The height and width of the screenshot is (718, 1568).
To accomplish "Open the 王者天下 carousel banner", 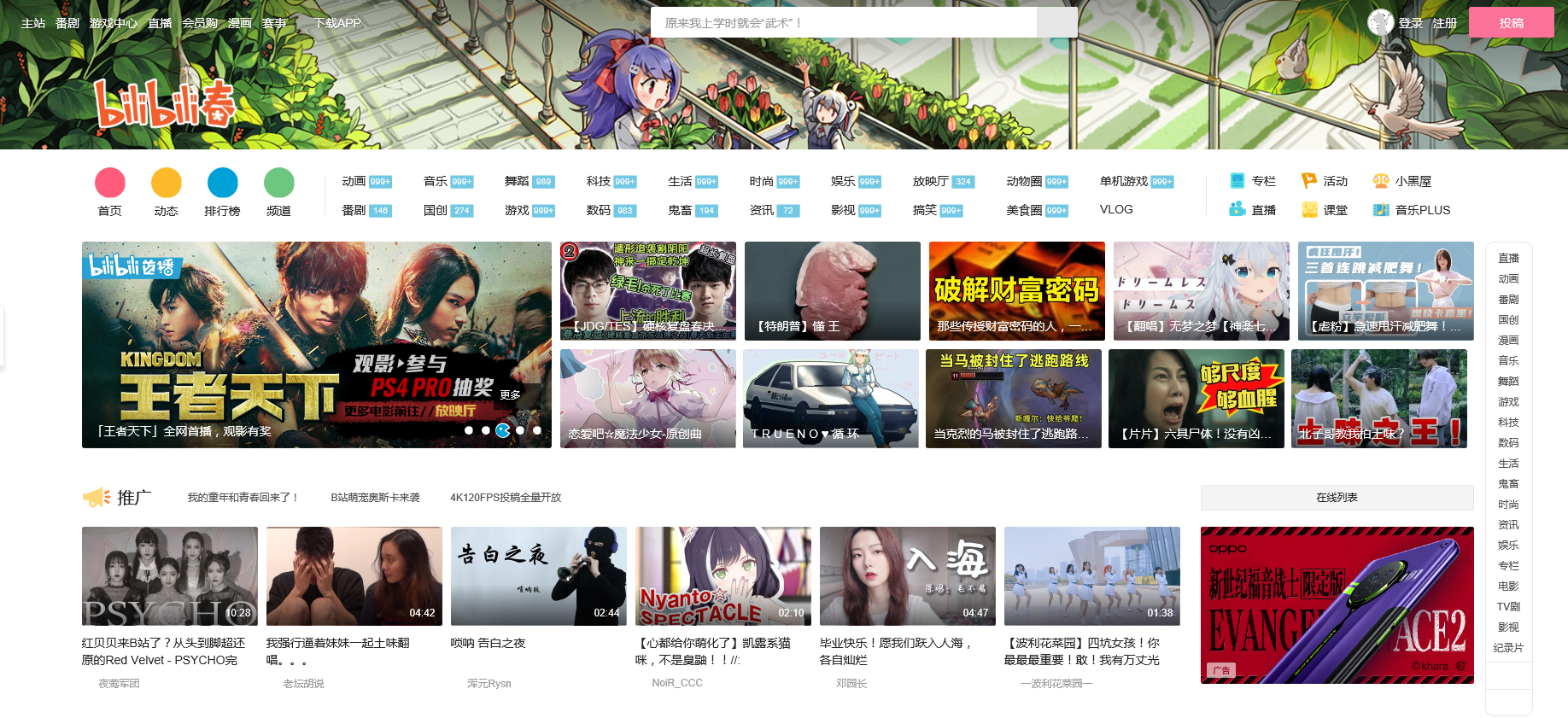I will coord(317,345).
